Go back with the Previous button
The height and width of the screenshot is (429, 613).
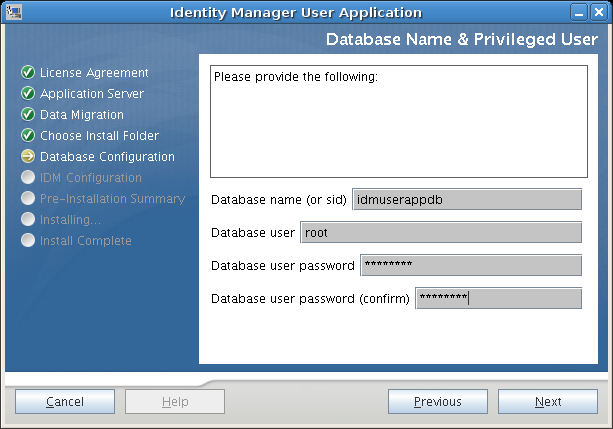(x=438, y=402)
